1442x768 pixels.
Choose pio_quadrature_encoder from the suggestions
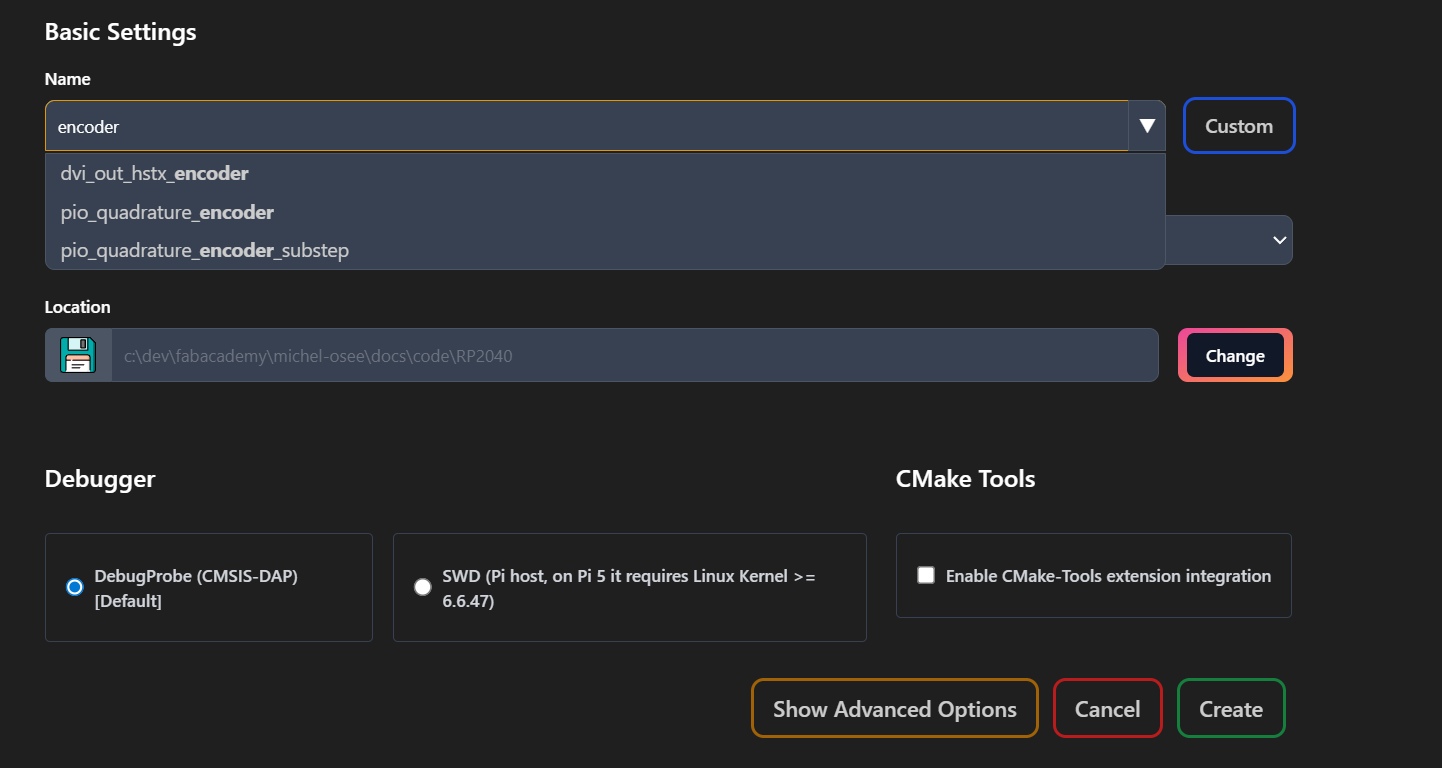(x=167, y=212)
